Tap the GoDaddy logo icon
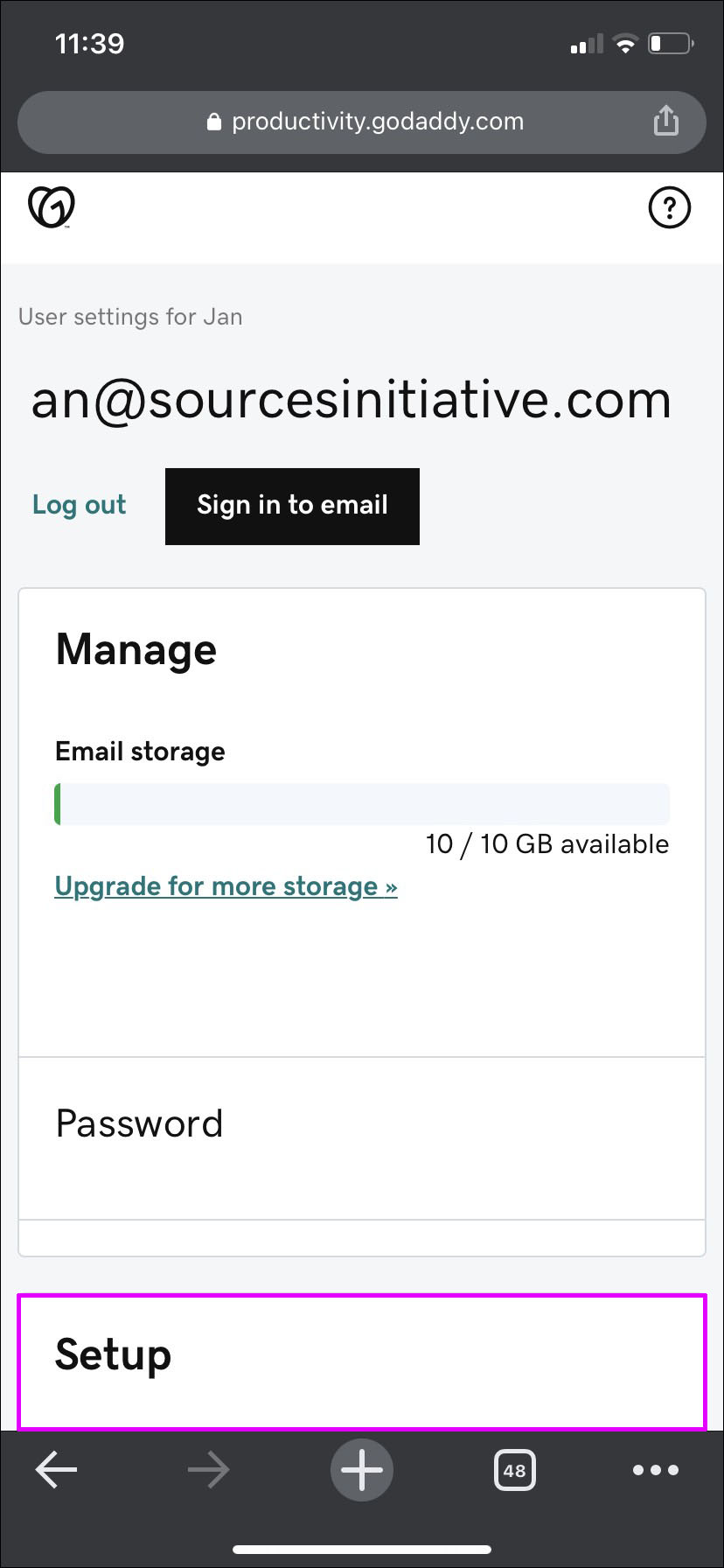 [52, 207]
